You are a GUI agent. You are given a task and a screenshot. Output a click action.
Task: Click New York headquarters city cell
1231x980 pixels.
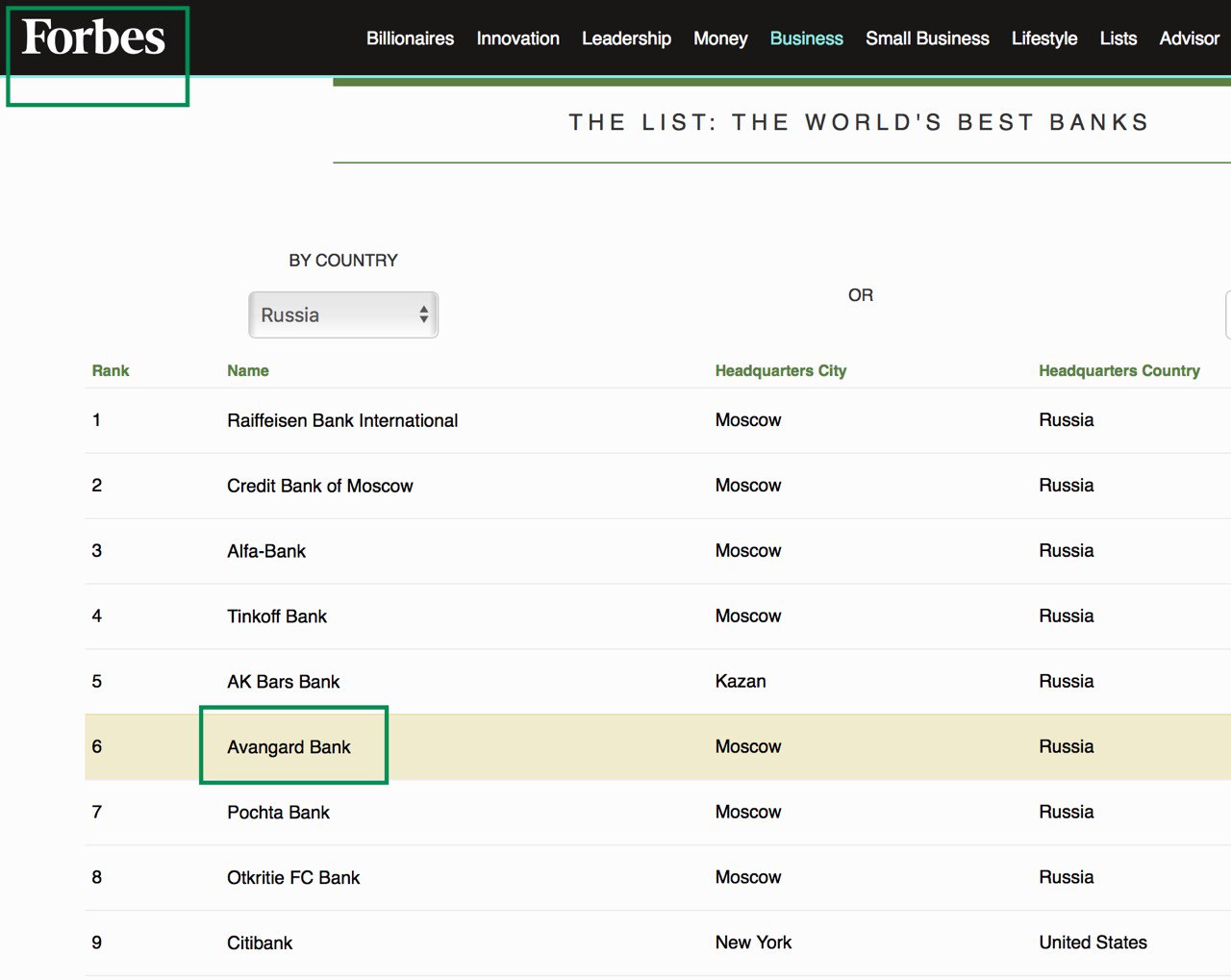[x=753, y=942]
